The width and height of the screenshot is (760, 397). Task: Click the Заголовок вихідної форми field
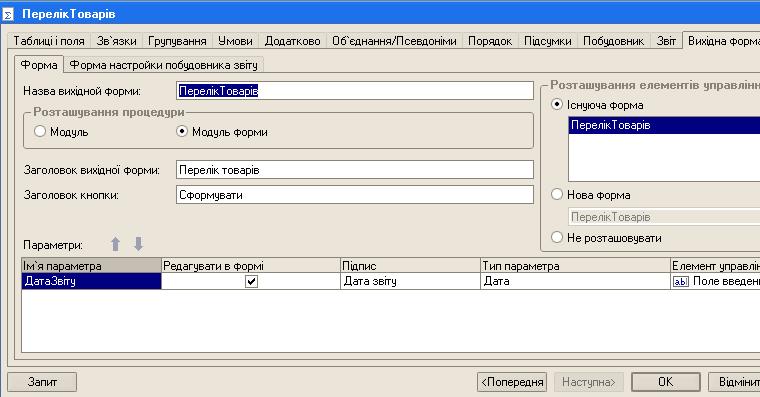click(355, 170)
